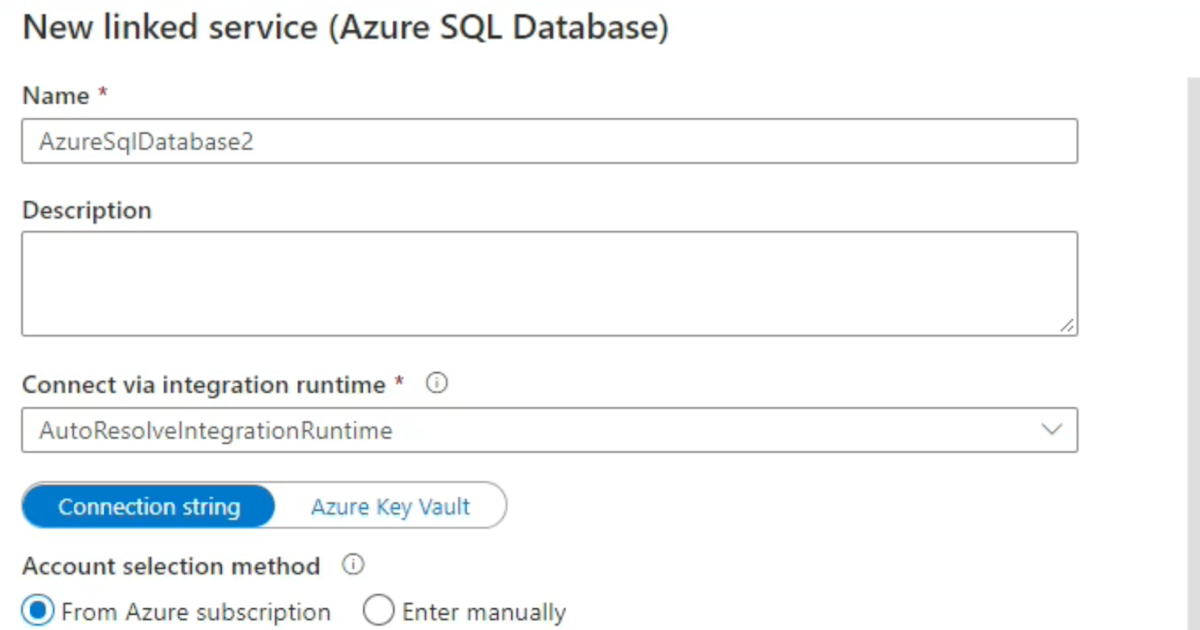1200x630 pixels.
Task: Switch to the Connection string tab
Action: click(149, 506)
